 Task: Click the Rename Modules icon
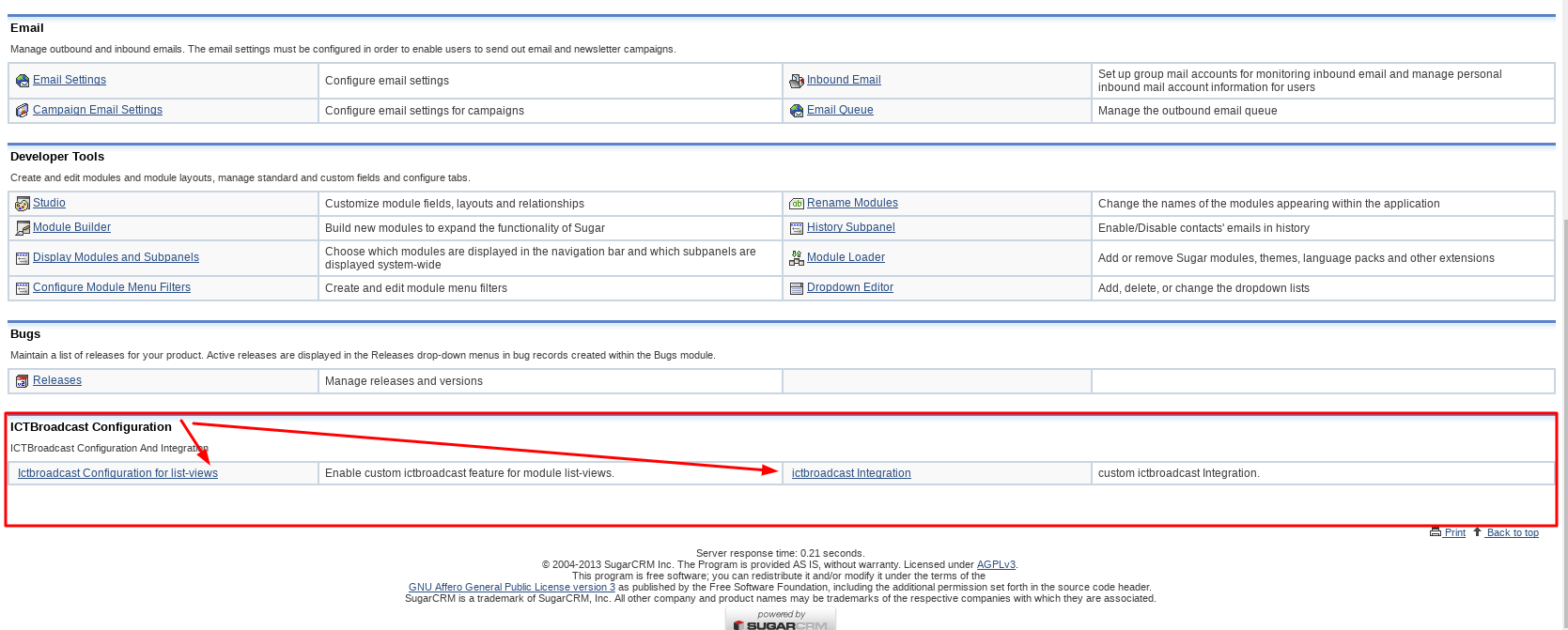(797, 204)
